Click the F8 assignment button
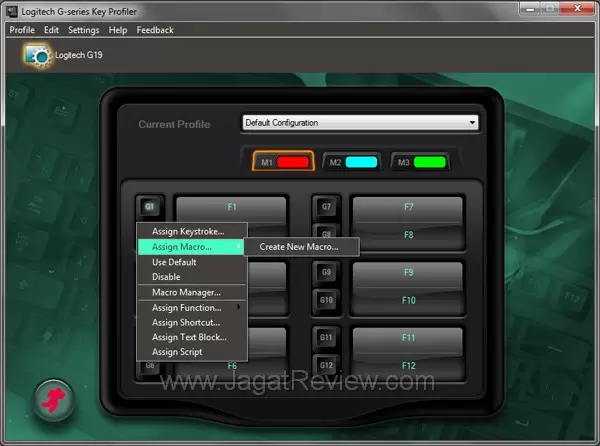The height and width of the screenshot is (446, 600). pyautogui.click(x=408, y=236)
